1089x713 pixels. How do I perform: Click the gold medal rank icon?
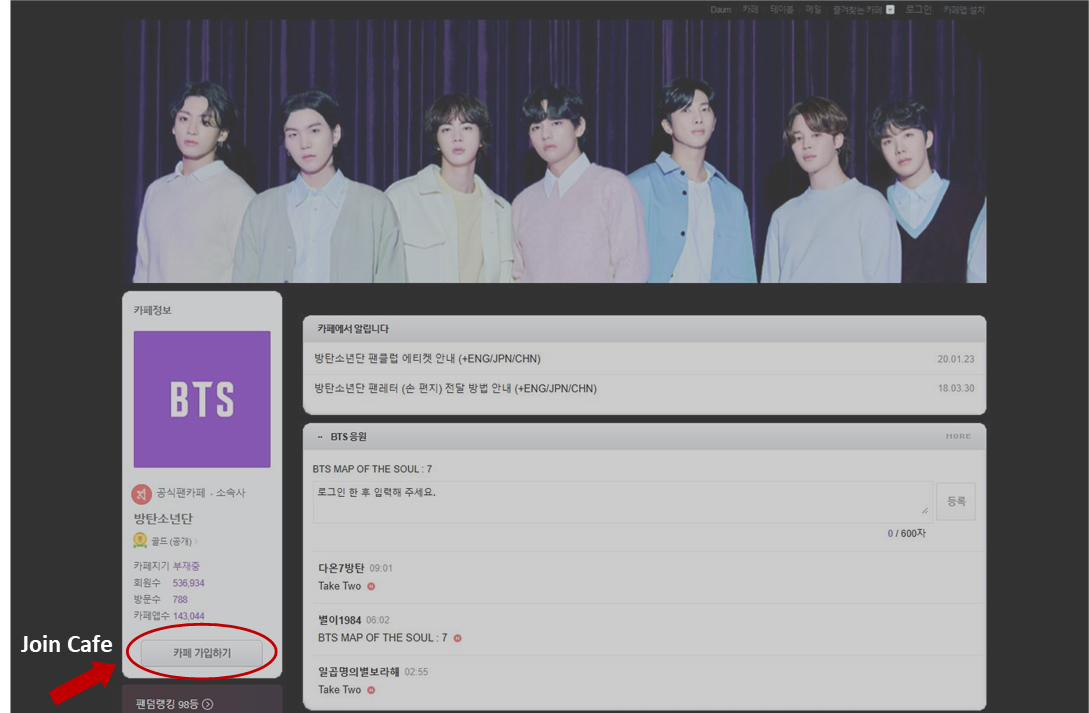[140, 540]
